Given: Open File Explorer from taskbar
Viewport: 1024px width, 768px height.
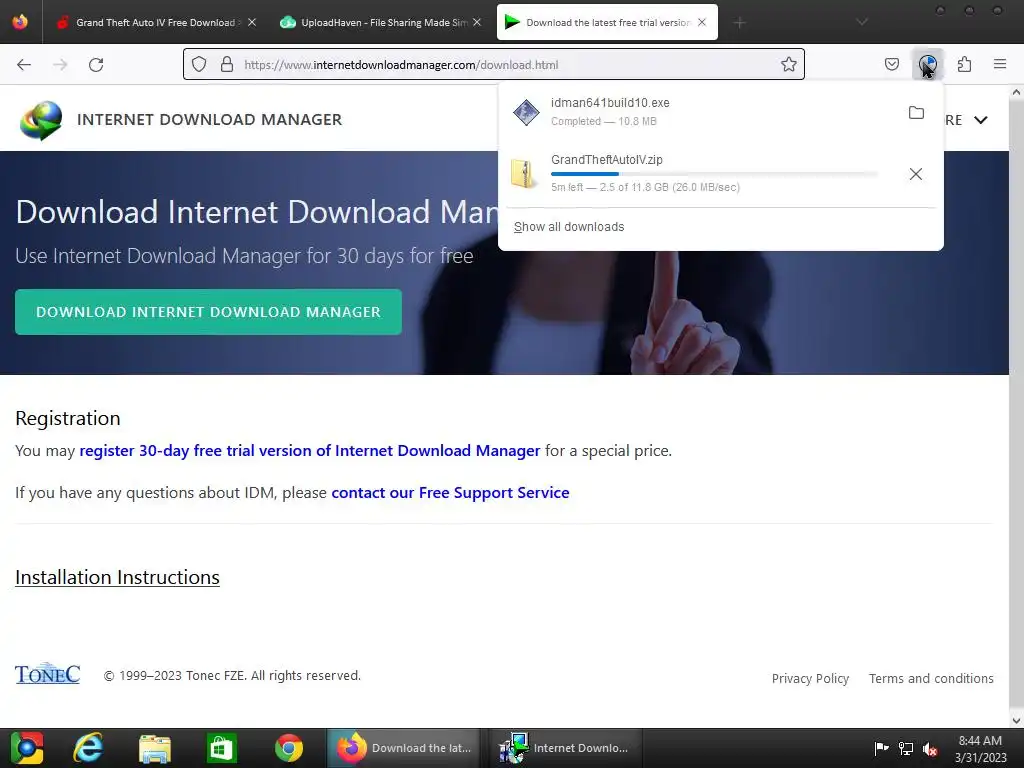Looking at the screenshot, I should coord(155,748).
